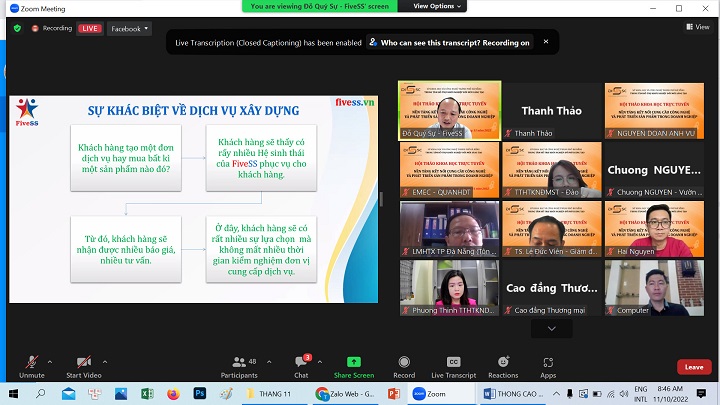Show more participants with down chevron
Screen dimensions: 720x405
coord(551,328)
